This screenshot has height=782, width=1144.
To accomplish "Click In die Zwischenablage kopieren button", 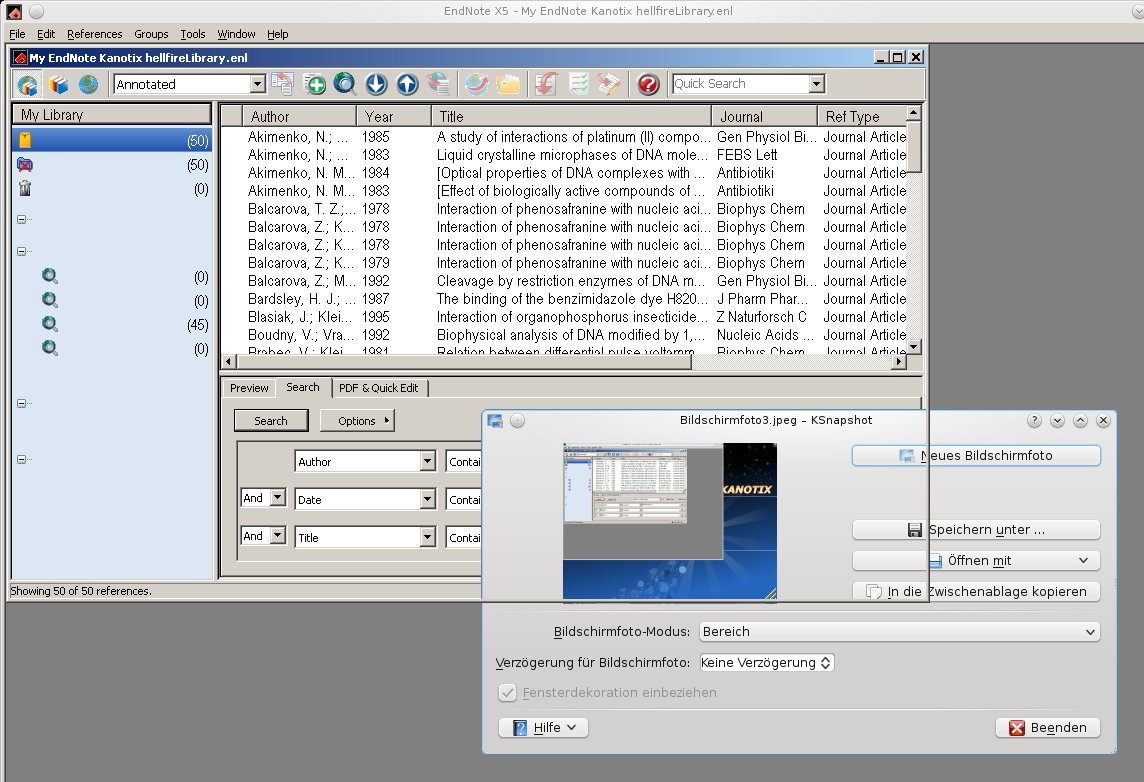I will [976, 592].
